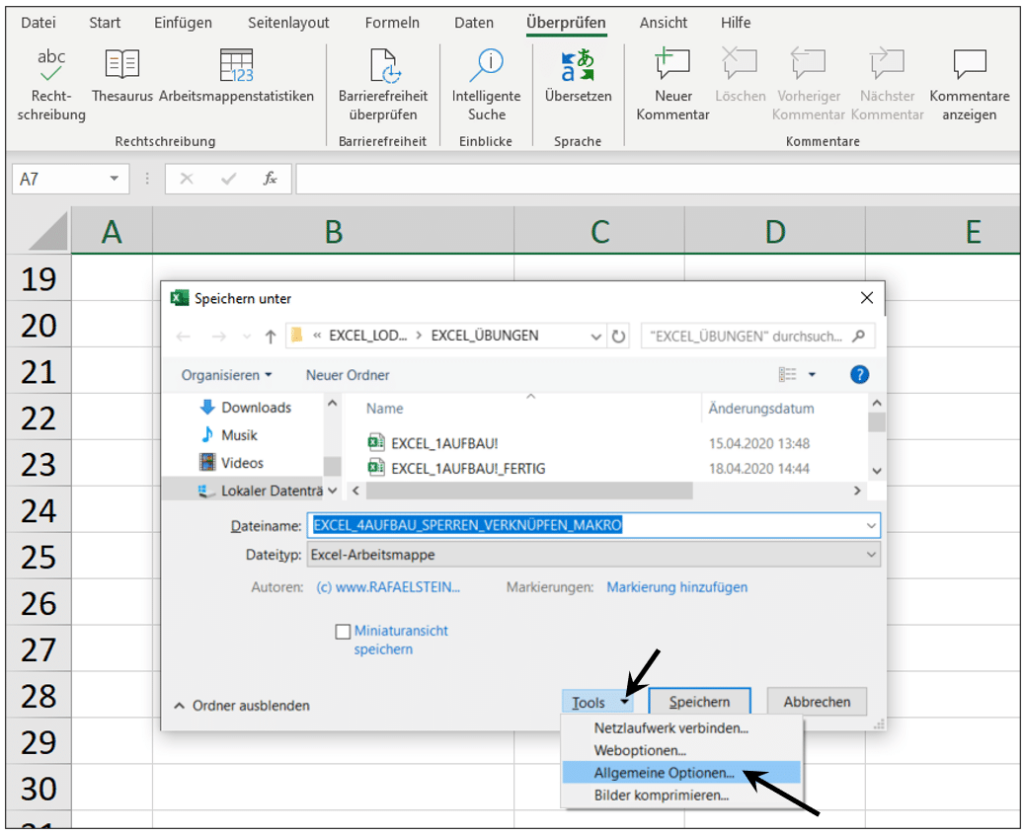Navigate up one folder level
The image size is (1024, 835).
click(270, 336)
